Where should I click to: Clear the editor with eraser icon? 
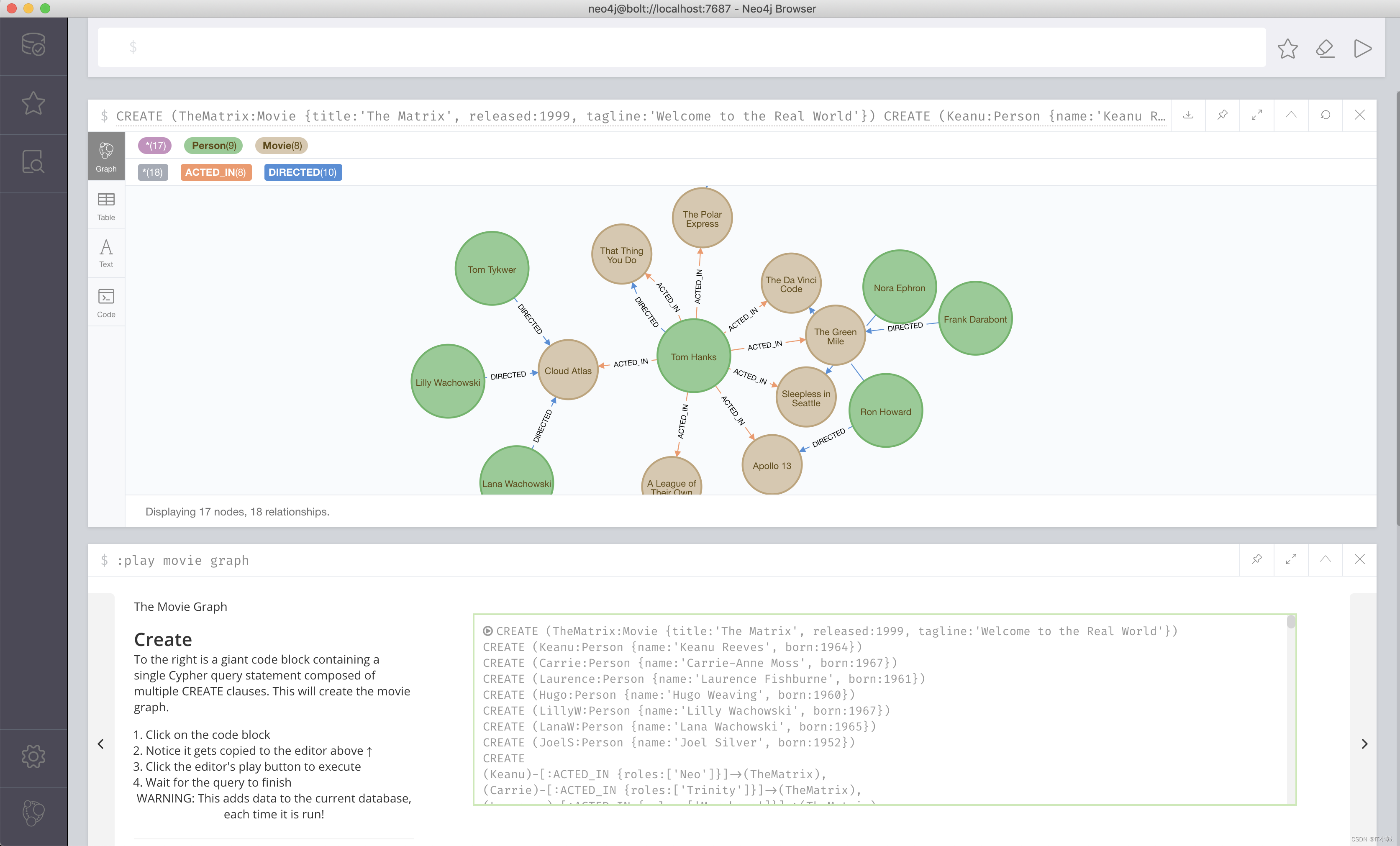(1325, 48)
